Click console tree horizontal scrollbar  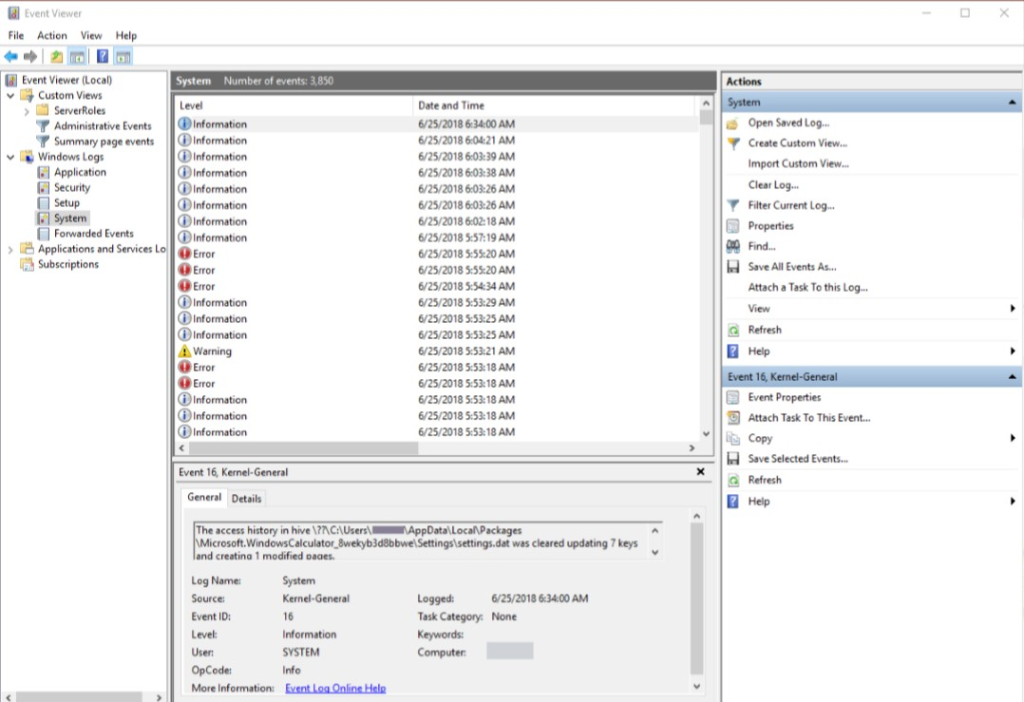(x=80, y=697)
